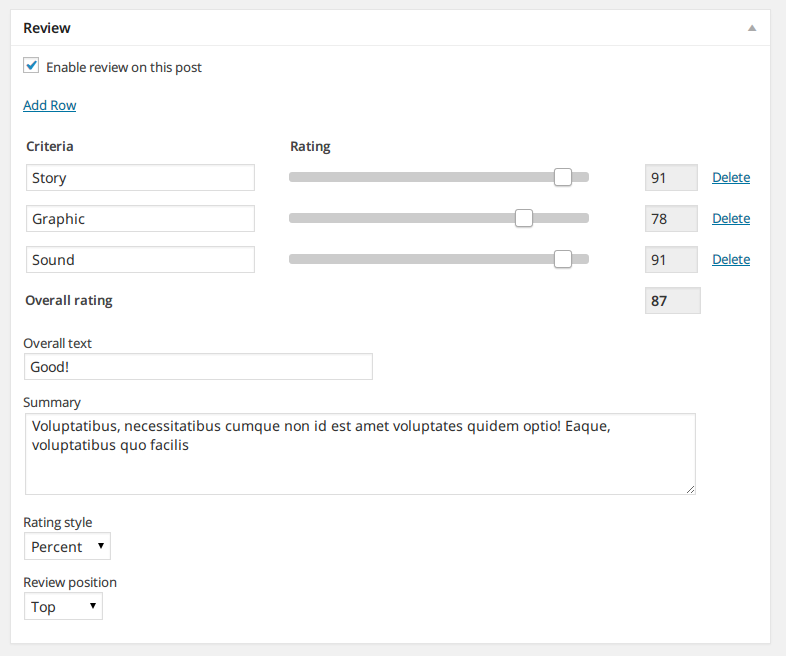Click the Graphic rating value 78 box

[x=671, y=219]
